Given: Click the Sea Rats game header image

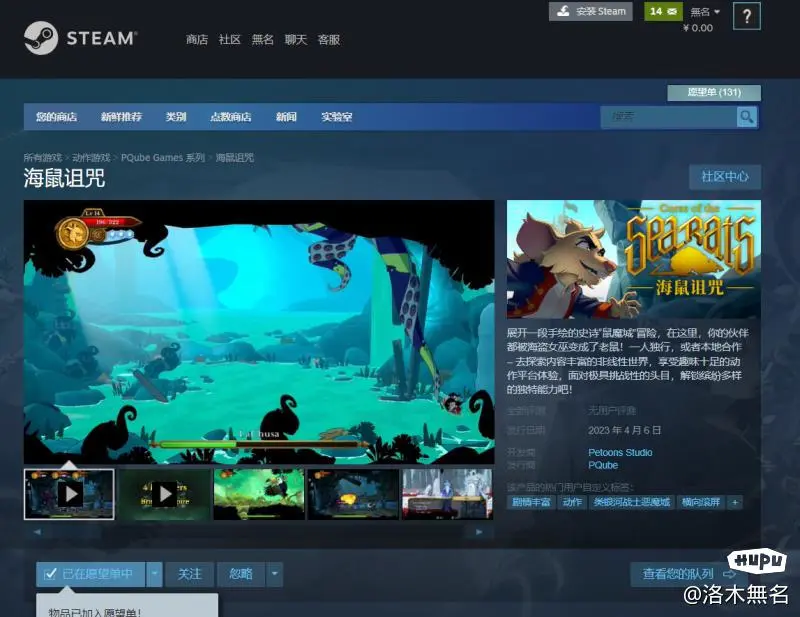Looking at the screenshot, I should pyautogui.click(x=634, y=259).
